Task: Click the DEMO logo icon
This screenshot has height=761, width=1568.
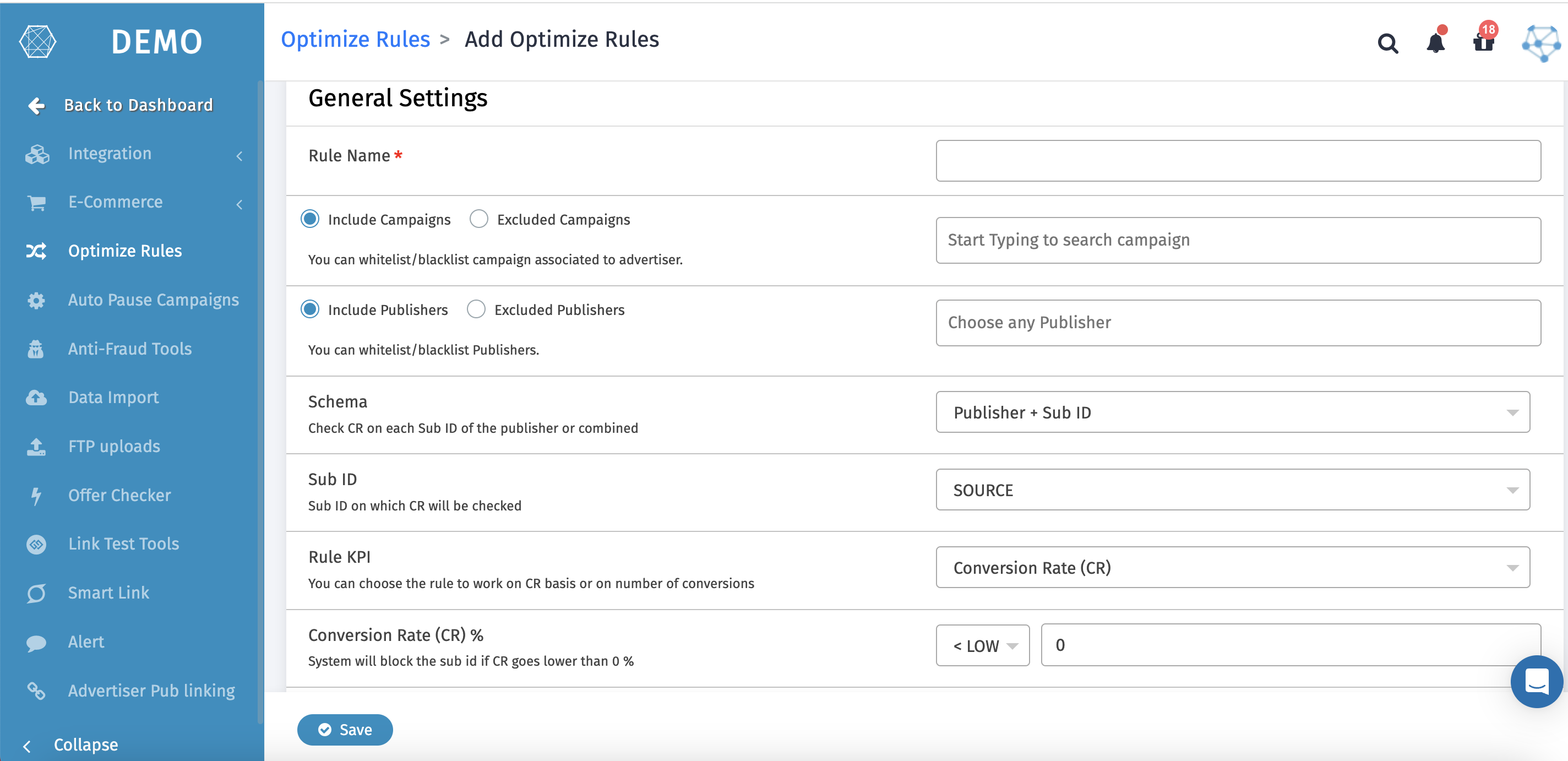Action: (x=38, y=42)
